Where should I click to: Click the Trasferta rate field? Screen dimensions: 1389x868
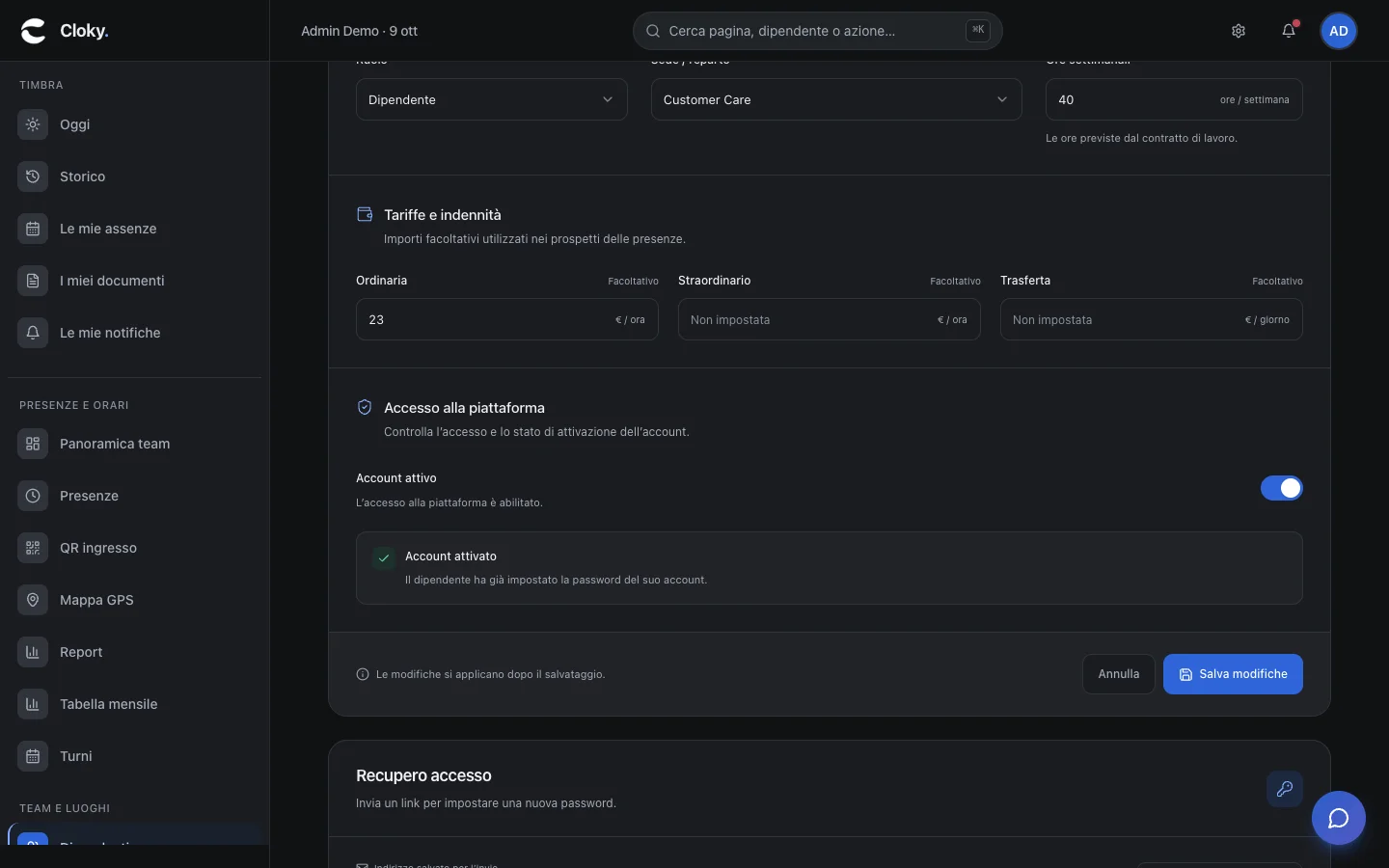1152,319
